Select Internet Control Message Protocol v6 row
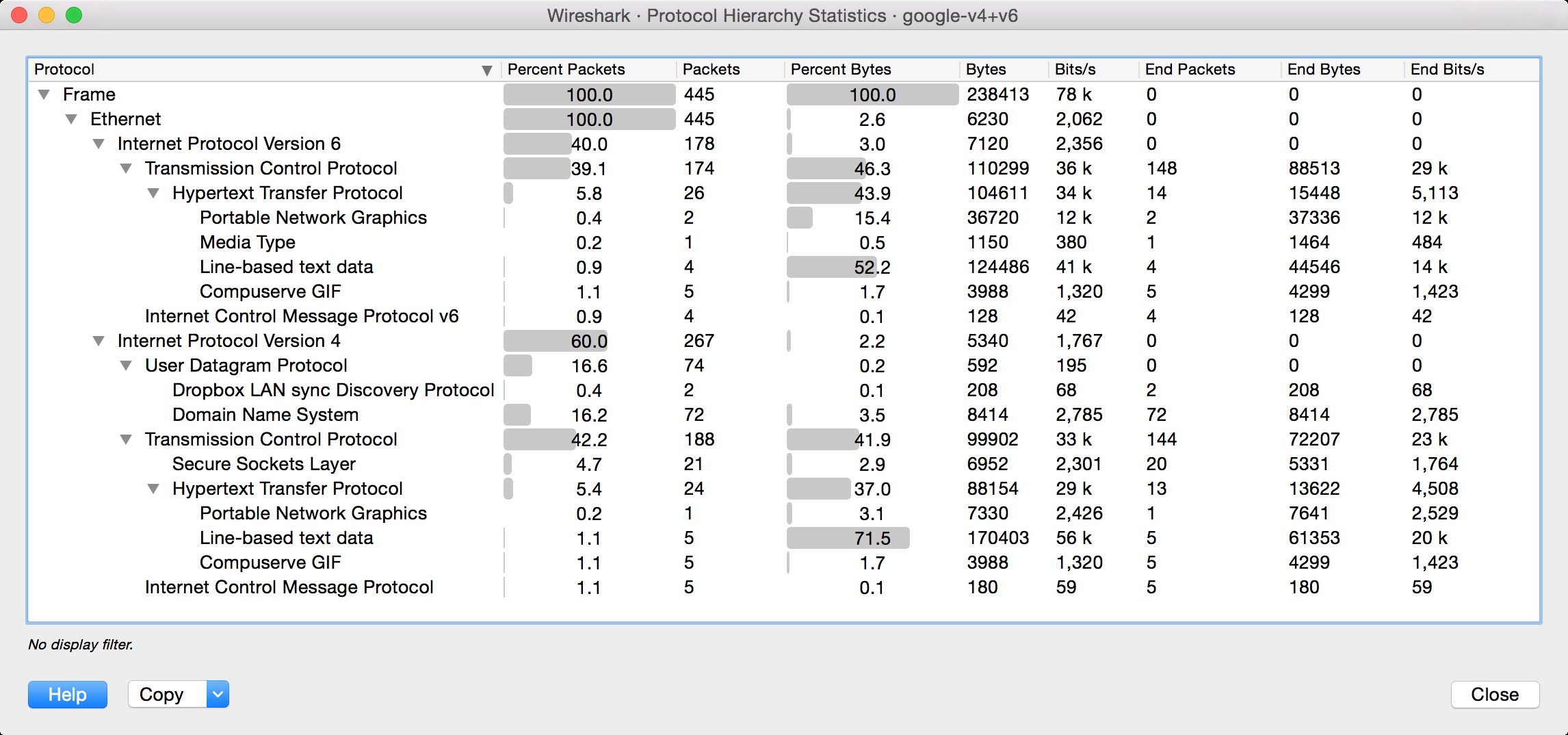Image resolution: width=1568 pixels, height=735 pixels. point(301,316)
